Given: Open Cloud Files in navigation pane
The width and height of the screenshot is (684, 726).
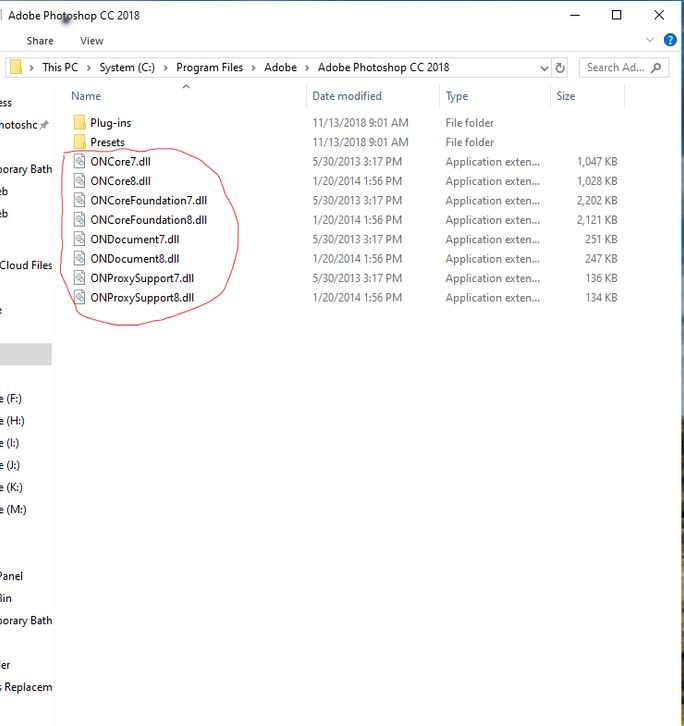Looking at the screenshot, I should pyautogui.click(x=26, y=265).
